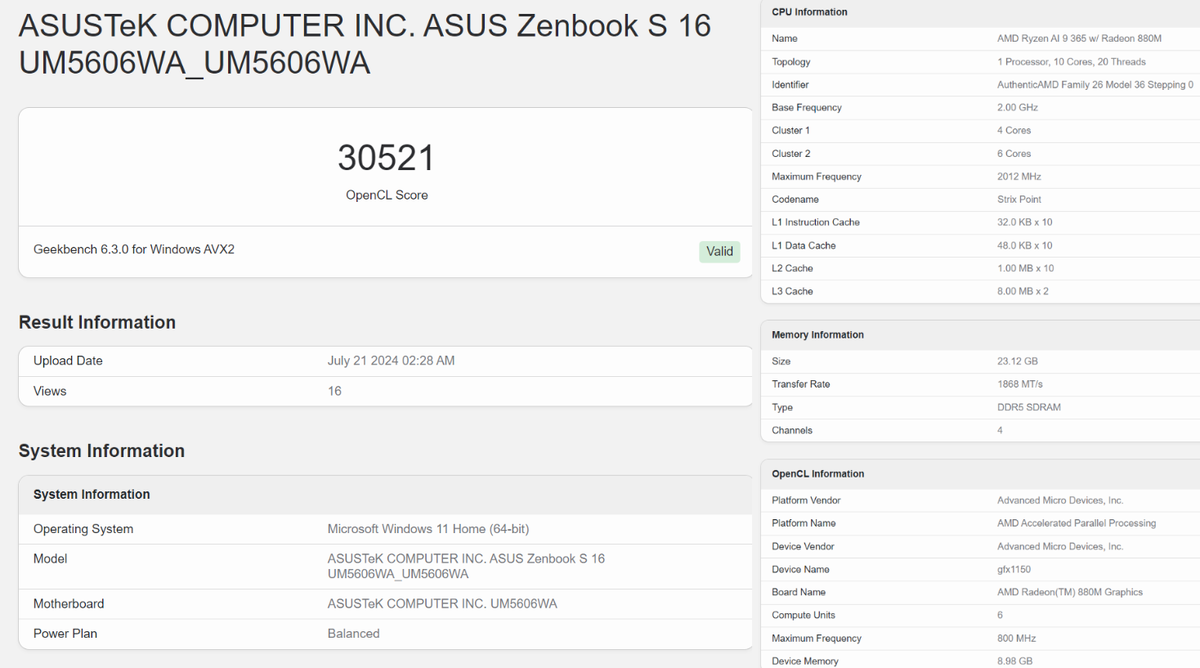Click transfer rate value 1868 MT/s
The image size is (1200, 668).
1020,384
